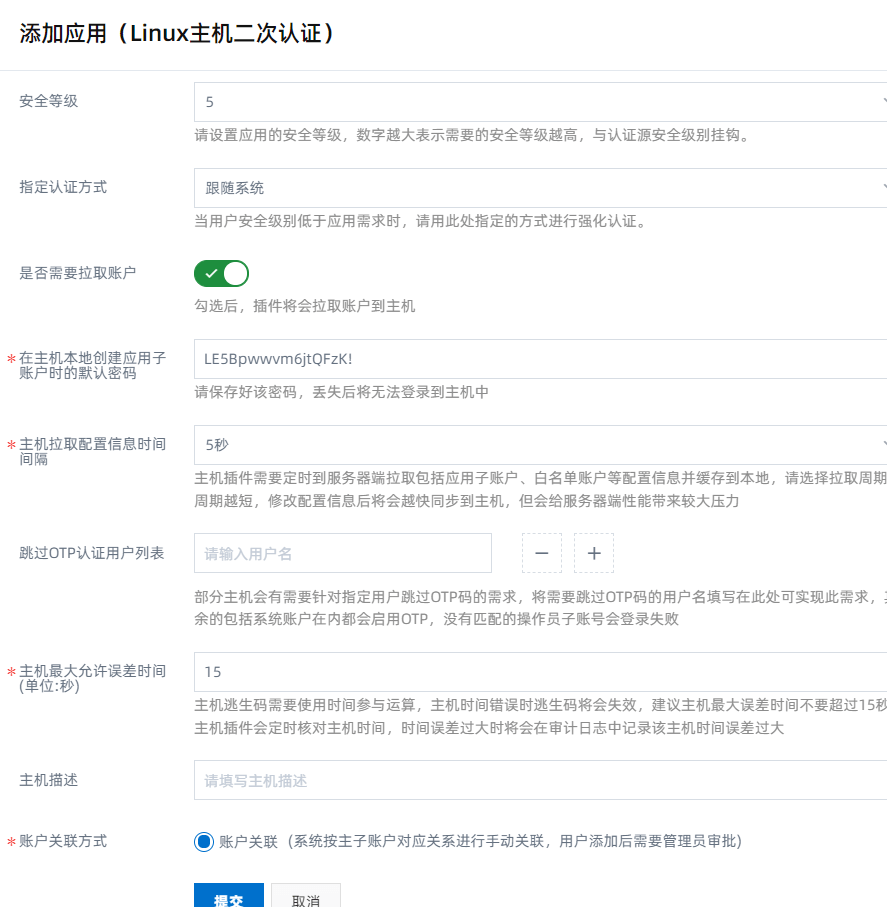Click the max error time field showing 15
This screenshot has height=907, width=887.
pos(540,672)
